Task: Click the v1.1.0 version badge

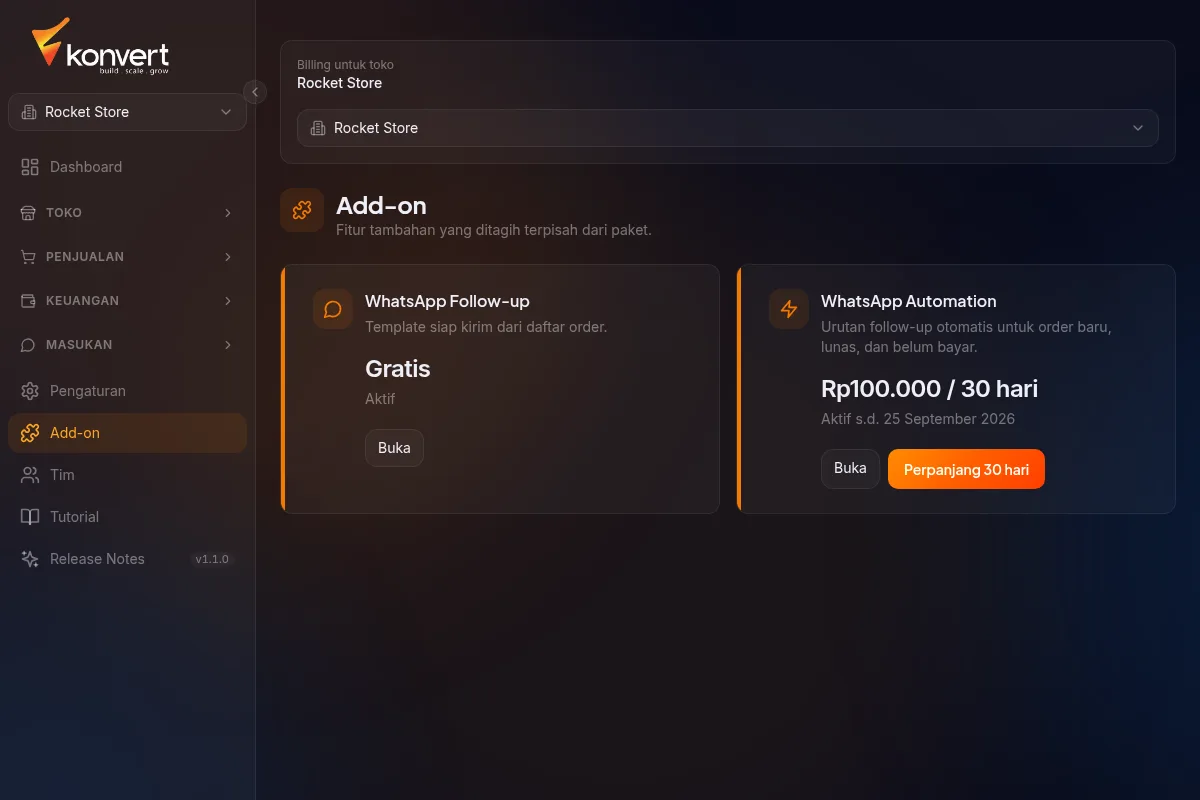Action: [x=212, y=559]
